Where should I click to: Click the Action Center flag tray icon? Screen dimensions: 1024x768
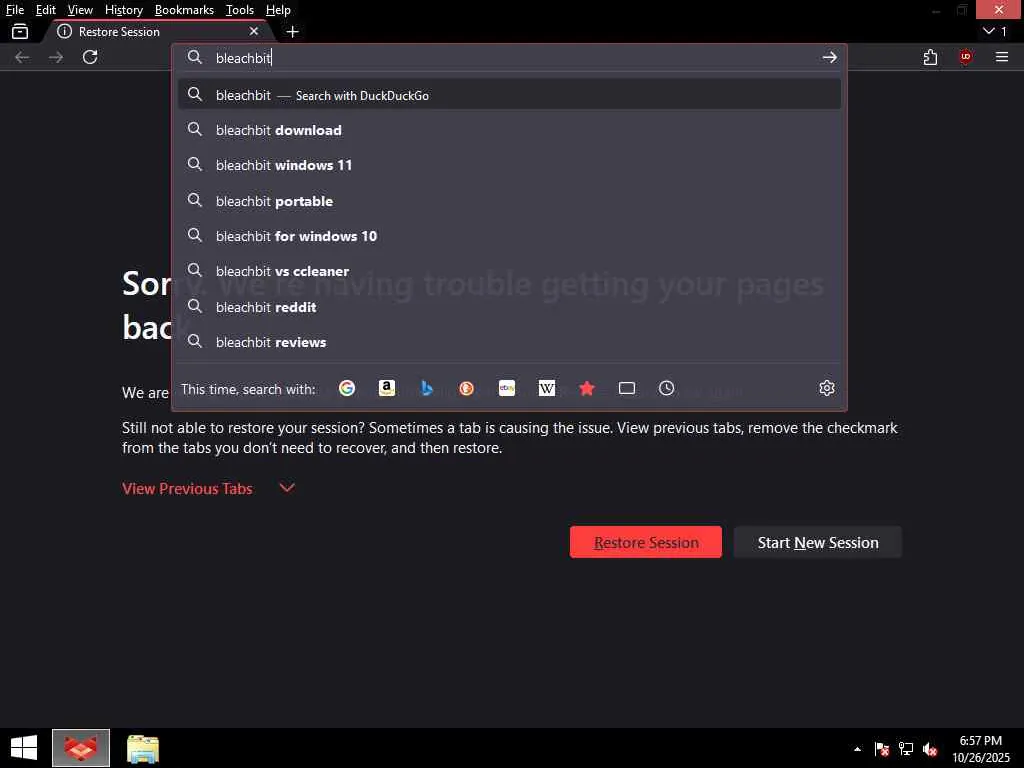[x=882, y=749]
